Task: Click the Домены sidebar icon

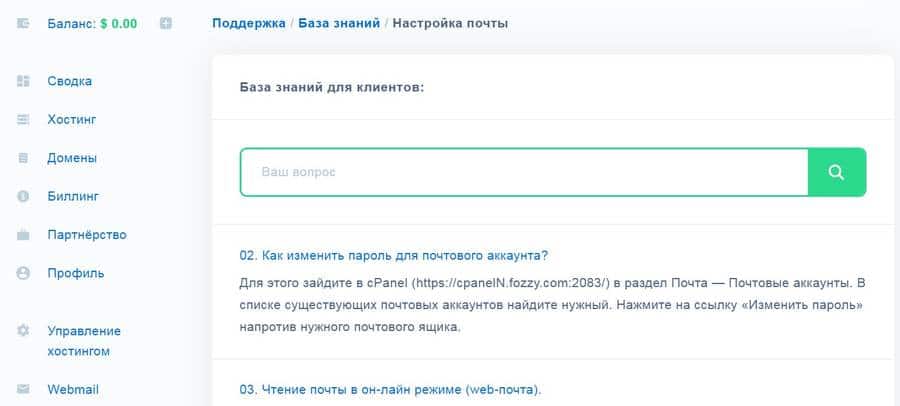Action: pos(23,158)
